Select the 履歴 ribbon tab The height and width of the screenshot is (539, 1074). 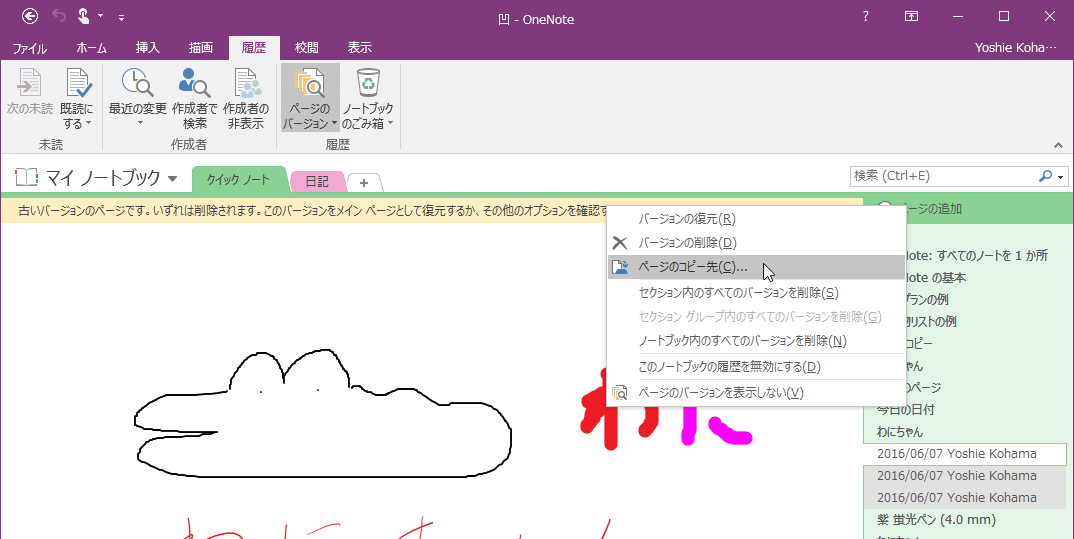[254, 47]
